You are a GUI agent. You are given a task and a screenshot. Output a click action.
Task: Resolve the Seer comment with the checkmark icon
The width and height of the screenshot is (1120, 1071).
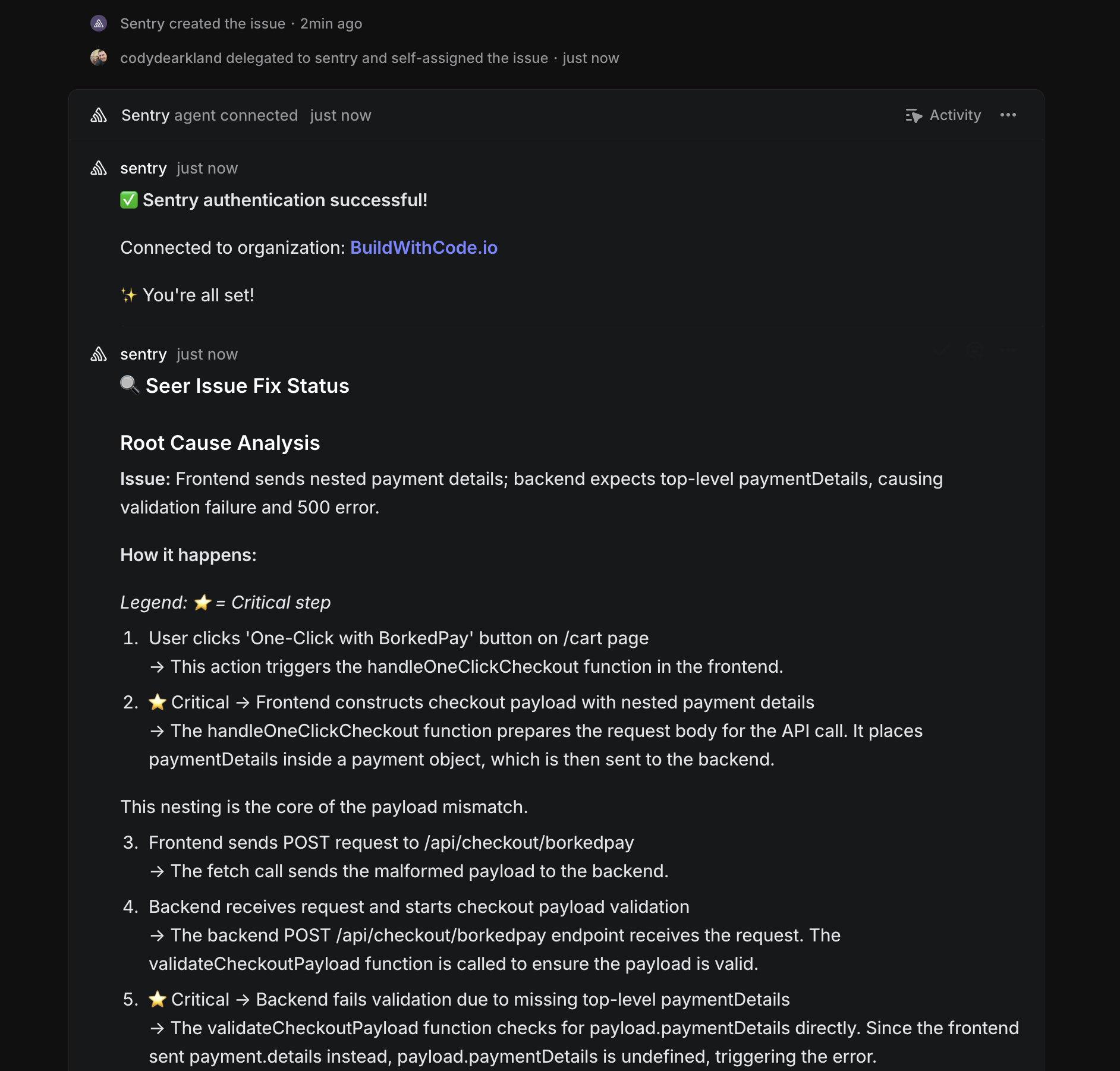(942, 350)
